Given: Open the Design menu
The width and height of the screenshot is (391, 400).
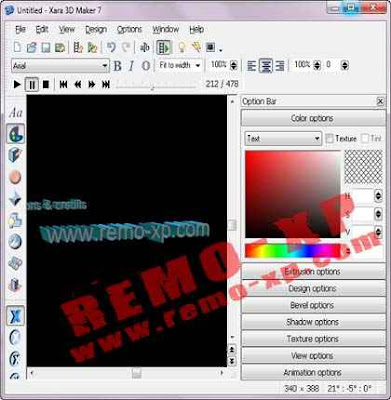Looking at the screenshot, I should [96, 29].
